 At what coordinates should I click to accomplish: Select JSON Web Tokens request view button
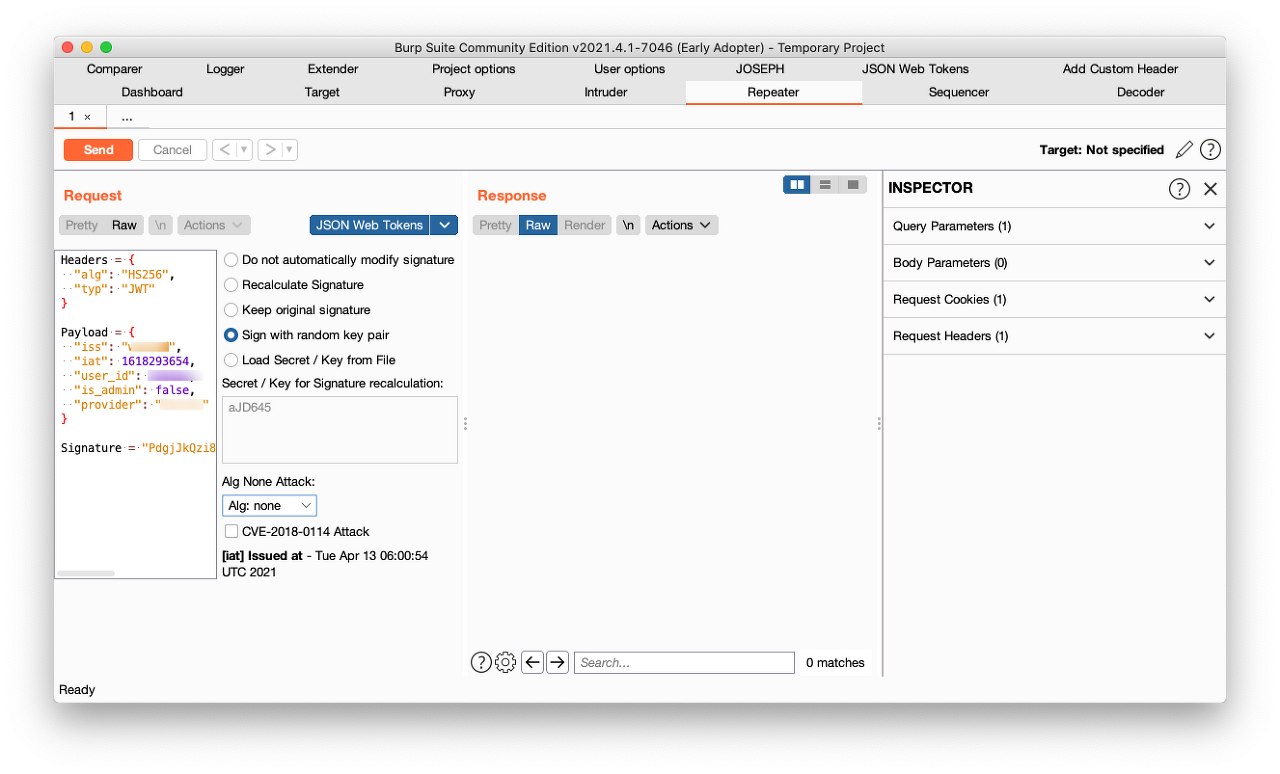point(369,225)
